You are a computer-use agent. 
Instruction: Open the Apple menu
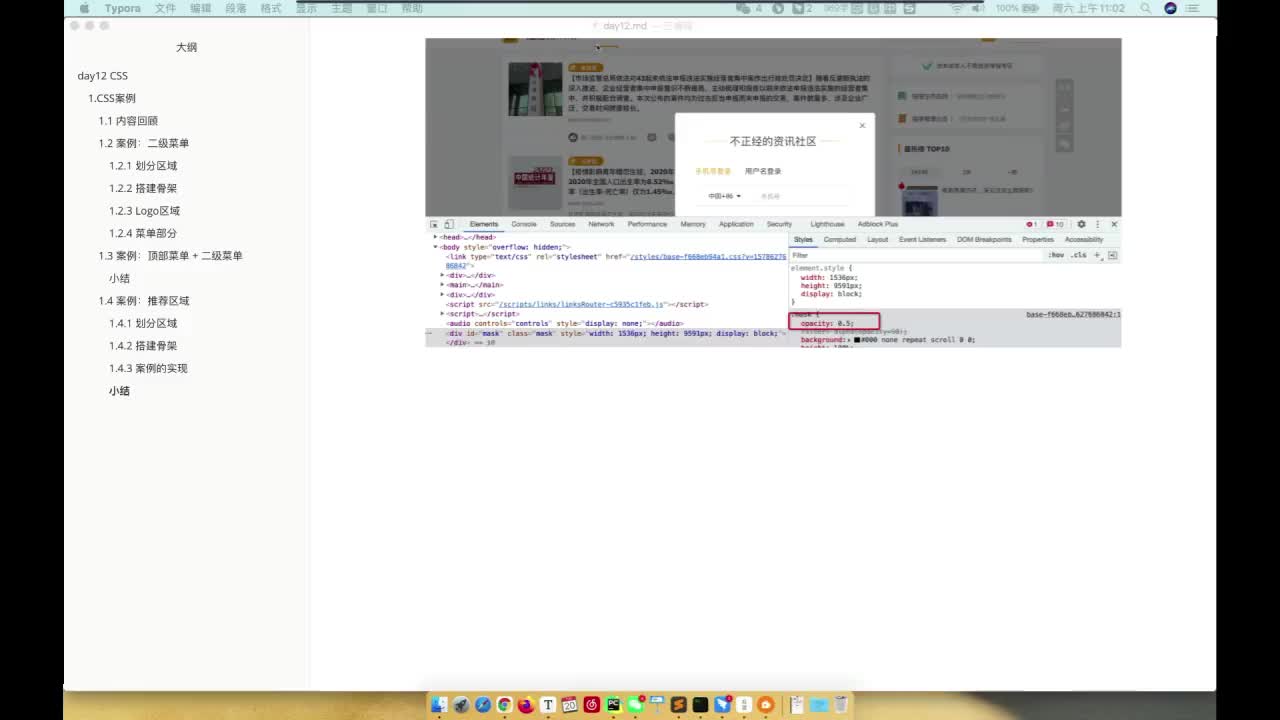85,8
